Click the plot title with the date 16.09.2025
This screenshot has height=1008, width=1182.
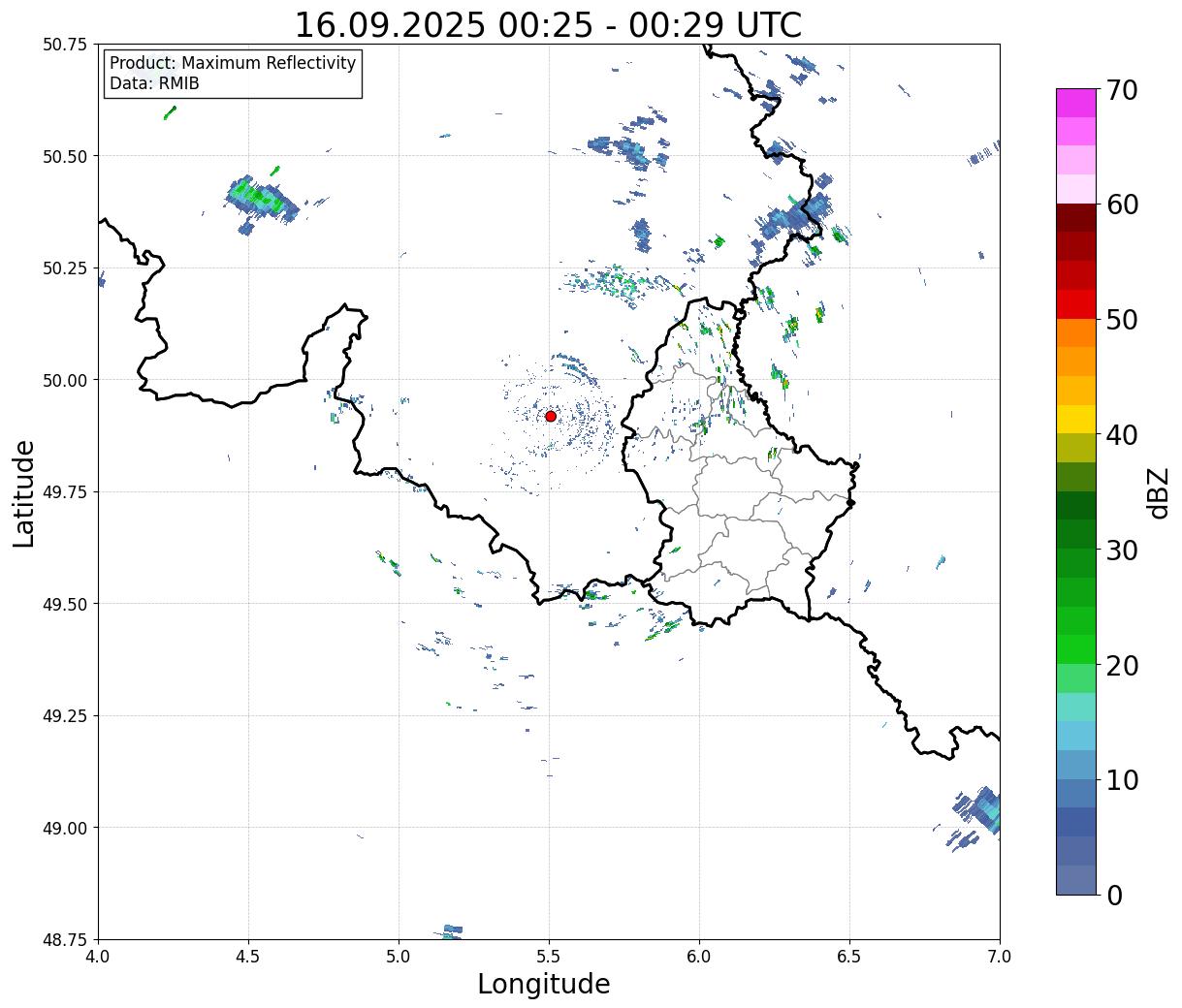548,24
